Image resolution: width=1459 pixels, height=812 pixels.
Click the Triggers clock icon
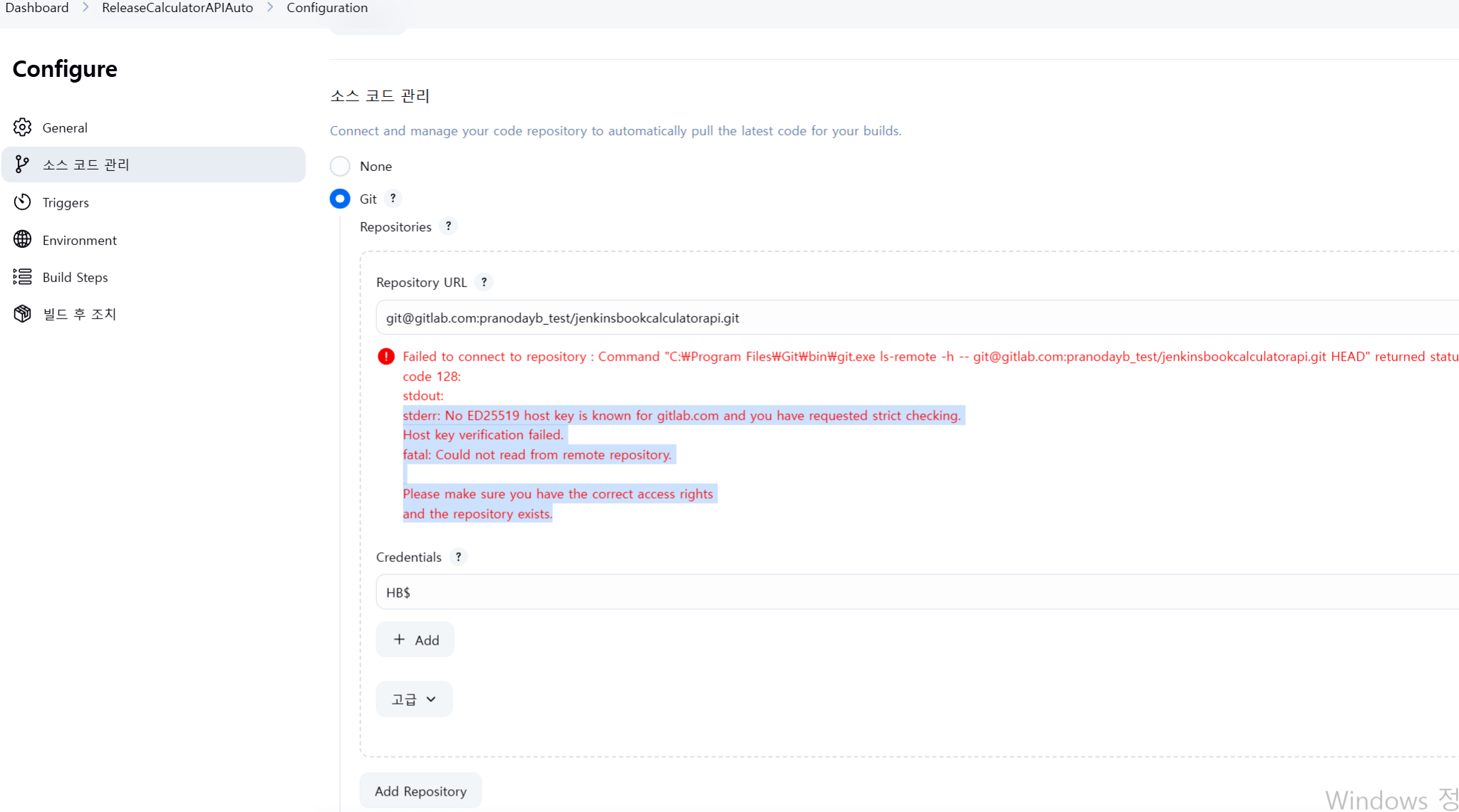tap(22, 202)
